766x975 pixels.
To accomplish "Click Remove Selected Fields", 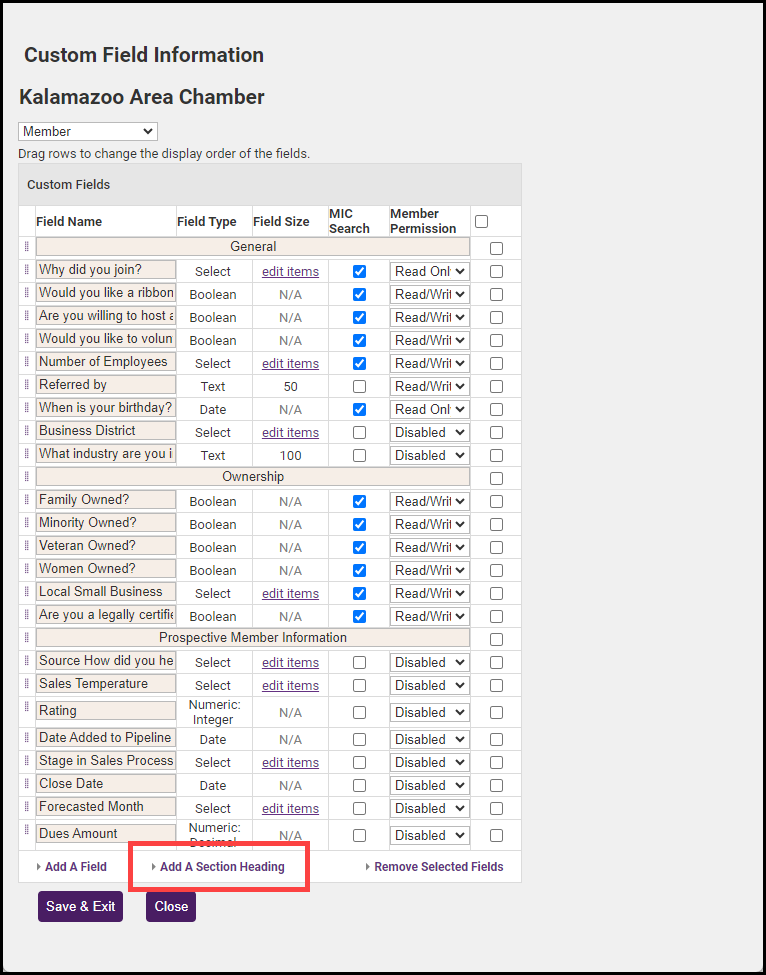I will (x=438, y=867).
